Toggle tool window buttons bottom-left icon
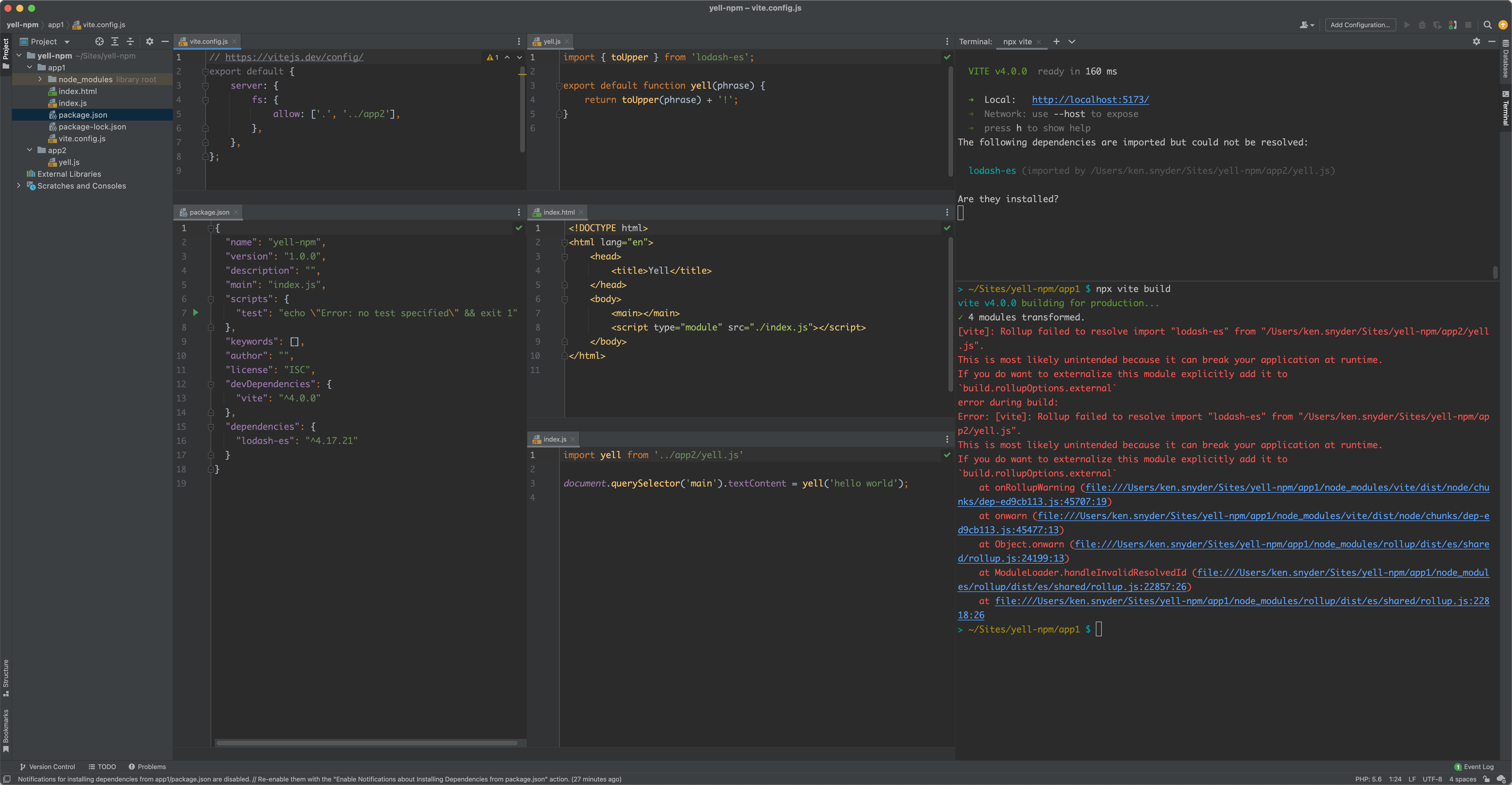1512x785 pixels. [7, 779]
